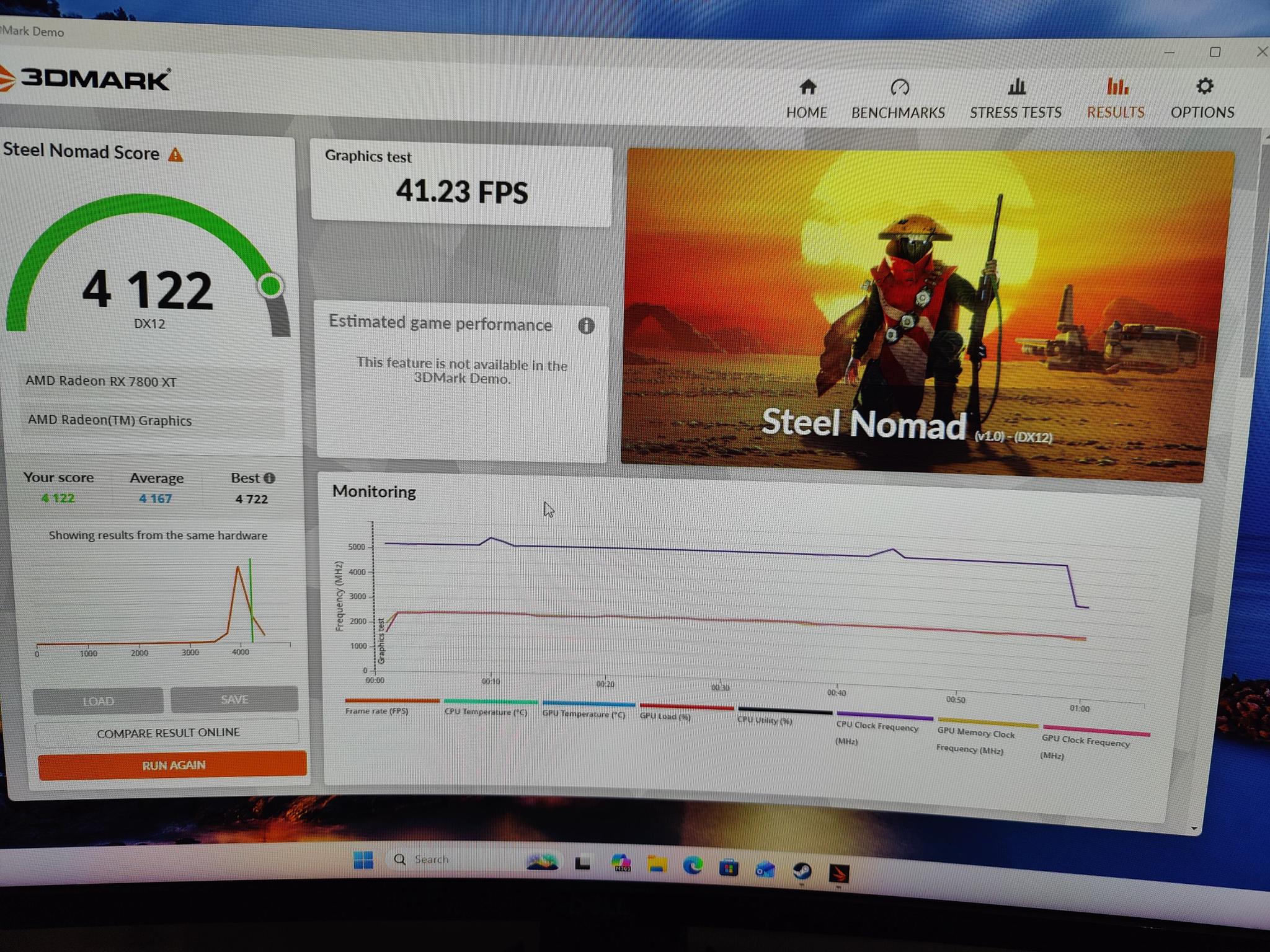The height and width of the screenshot is (952, 1270).
Task: Launch Microsoft 365 Copilot from taskbar
Action: pos(621,863)
